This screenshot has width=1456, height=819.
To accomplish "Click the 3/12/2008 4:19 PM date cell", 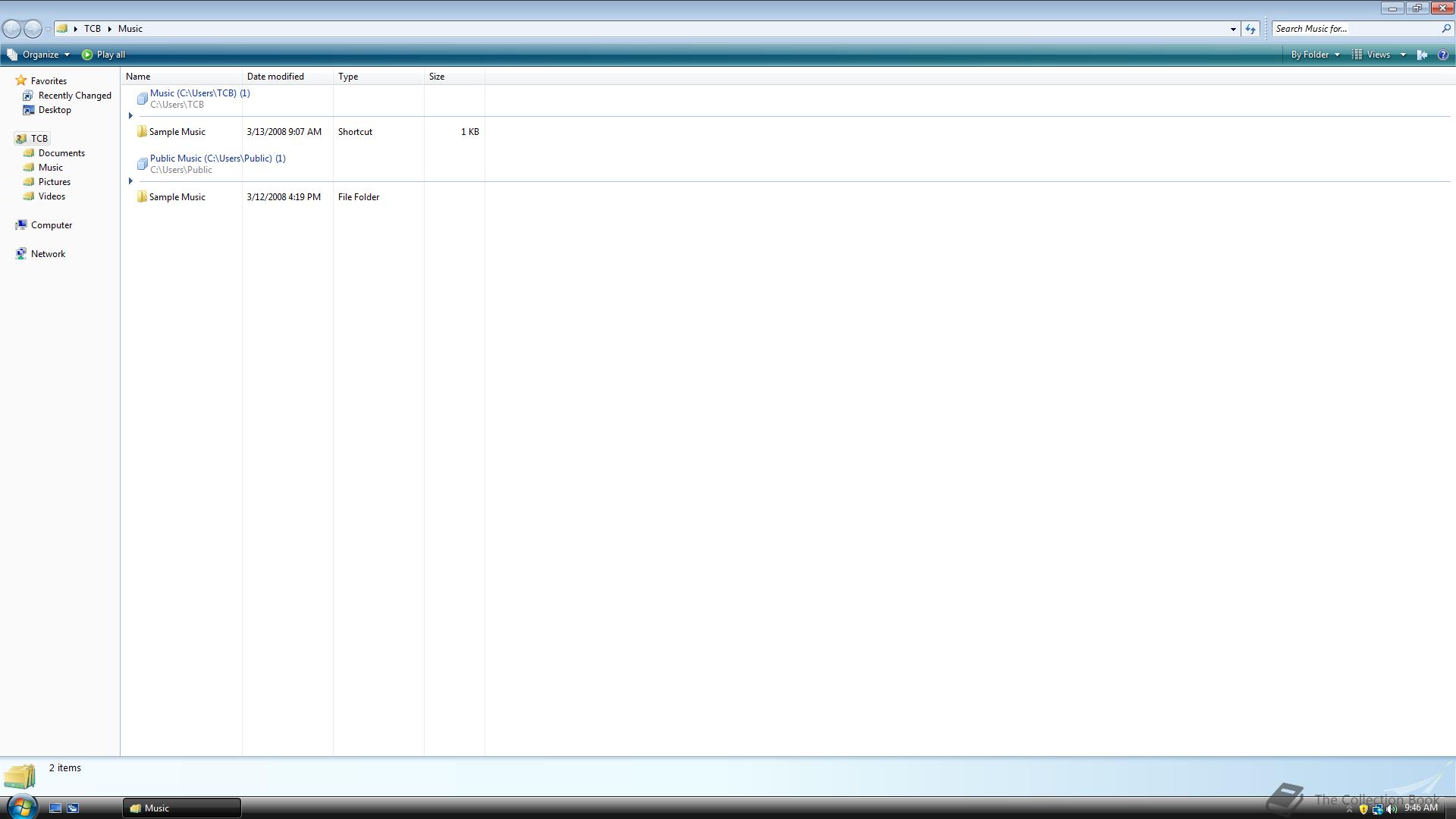I will point(284,197).
